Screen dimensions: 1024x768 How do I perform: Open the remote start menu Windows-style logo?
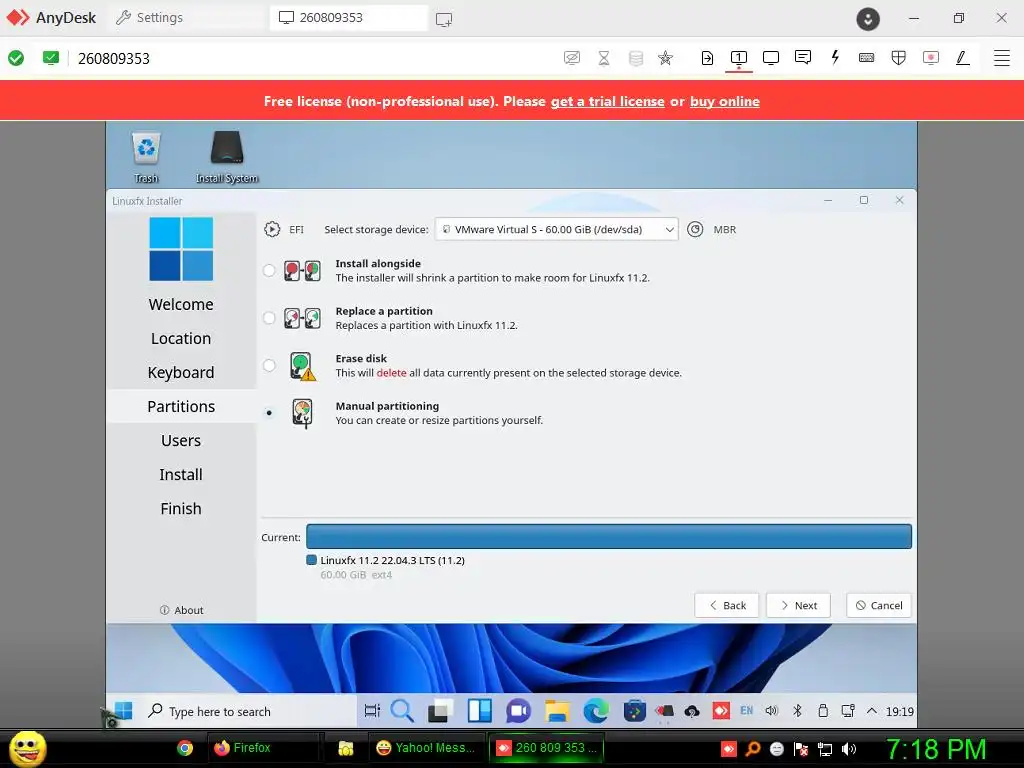pyautogui.click(x=123, y=711)
